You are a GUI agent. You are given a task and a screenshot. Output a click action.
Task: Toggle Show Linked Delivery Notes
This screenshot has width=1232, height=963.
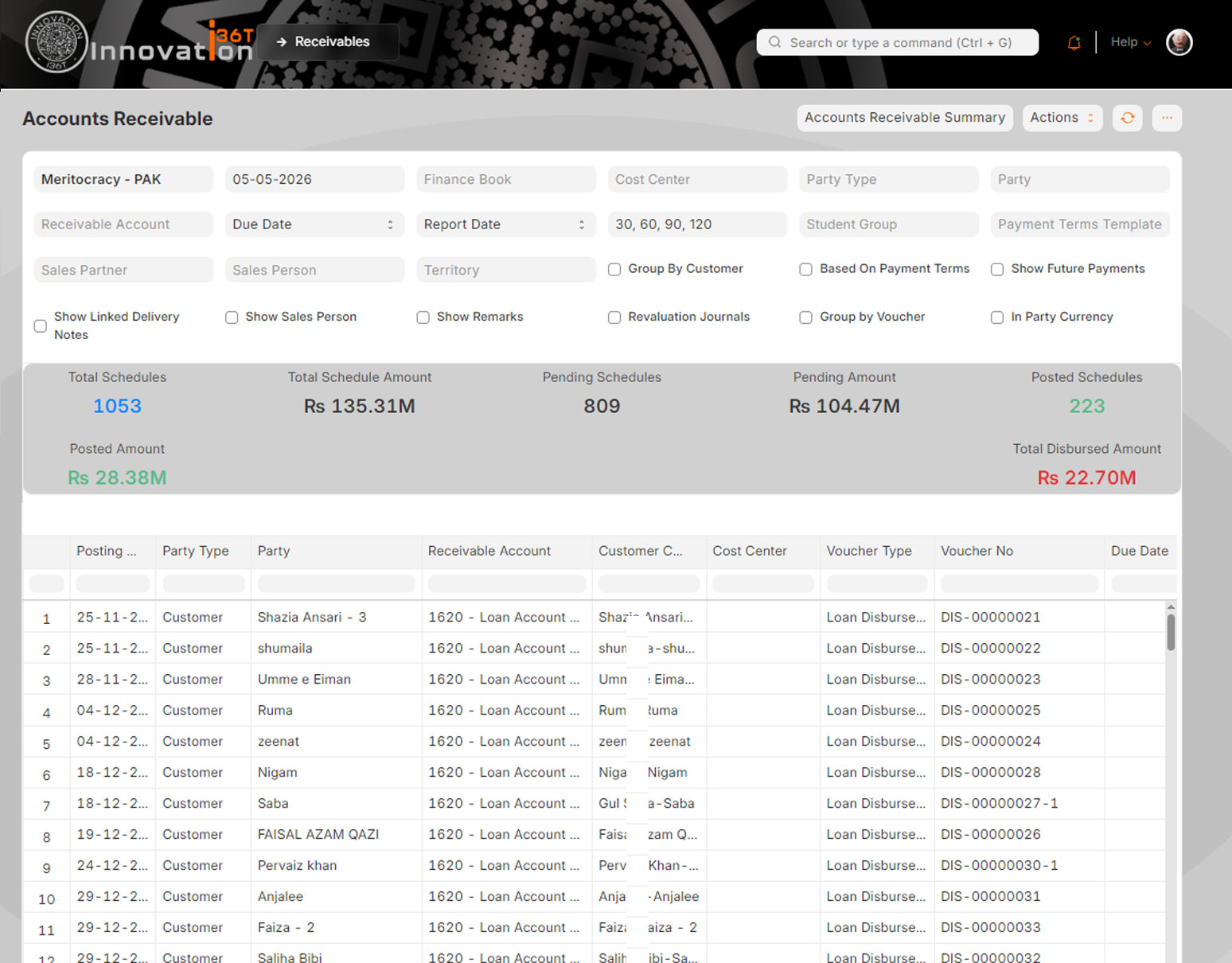[41, 326]
